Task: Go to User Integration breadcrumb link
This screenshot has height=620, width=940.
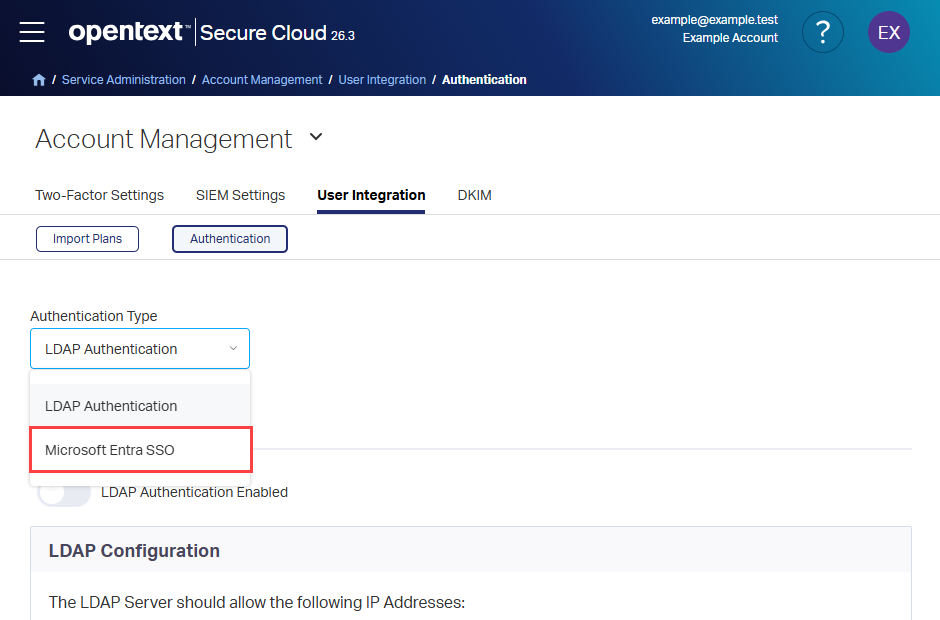Action: [x=382, y=80]
